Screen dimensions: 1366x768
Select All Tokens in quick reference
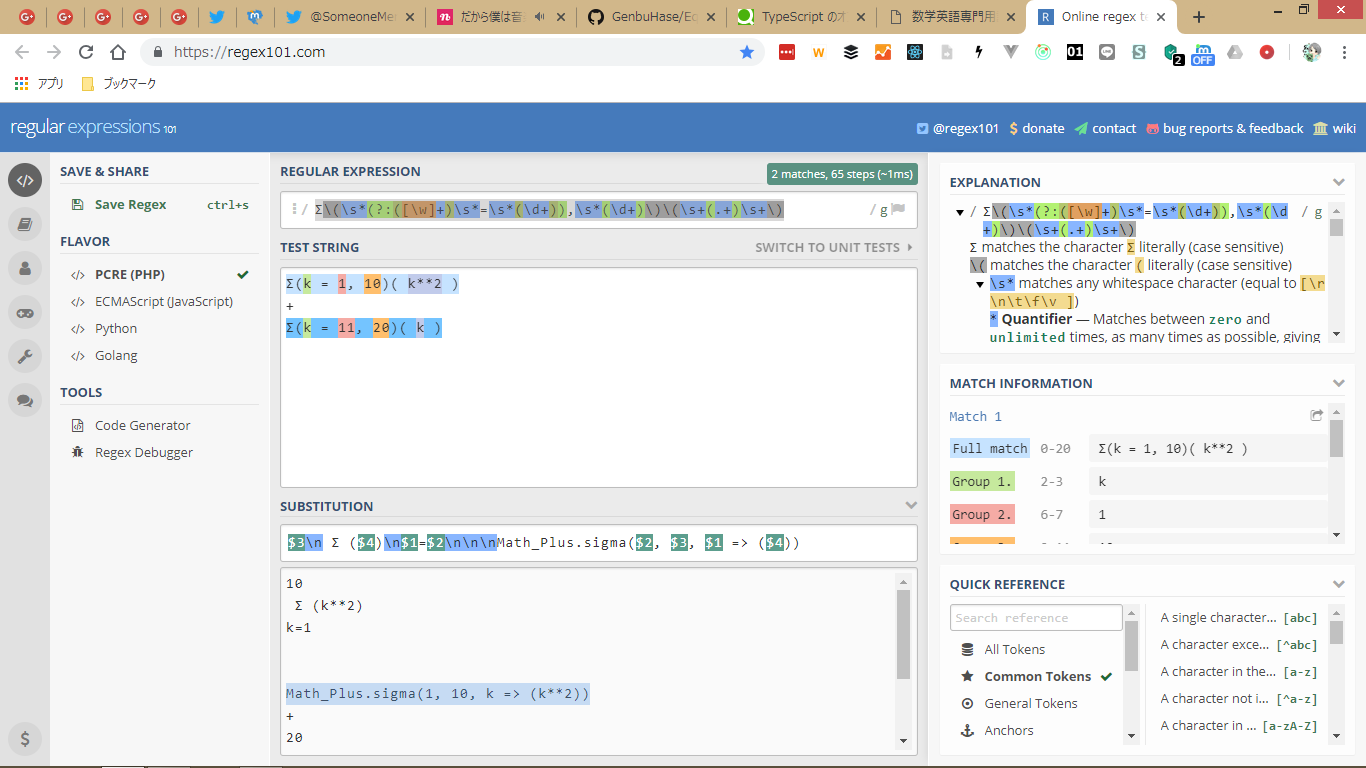point(1014,649)
